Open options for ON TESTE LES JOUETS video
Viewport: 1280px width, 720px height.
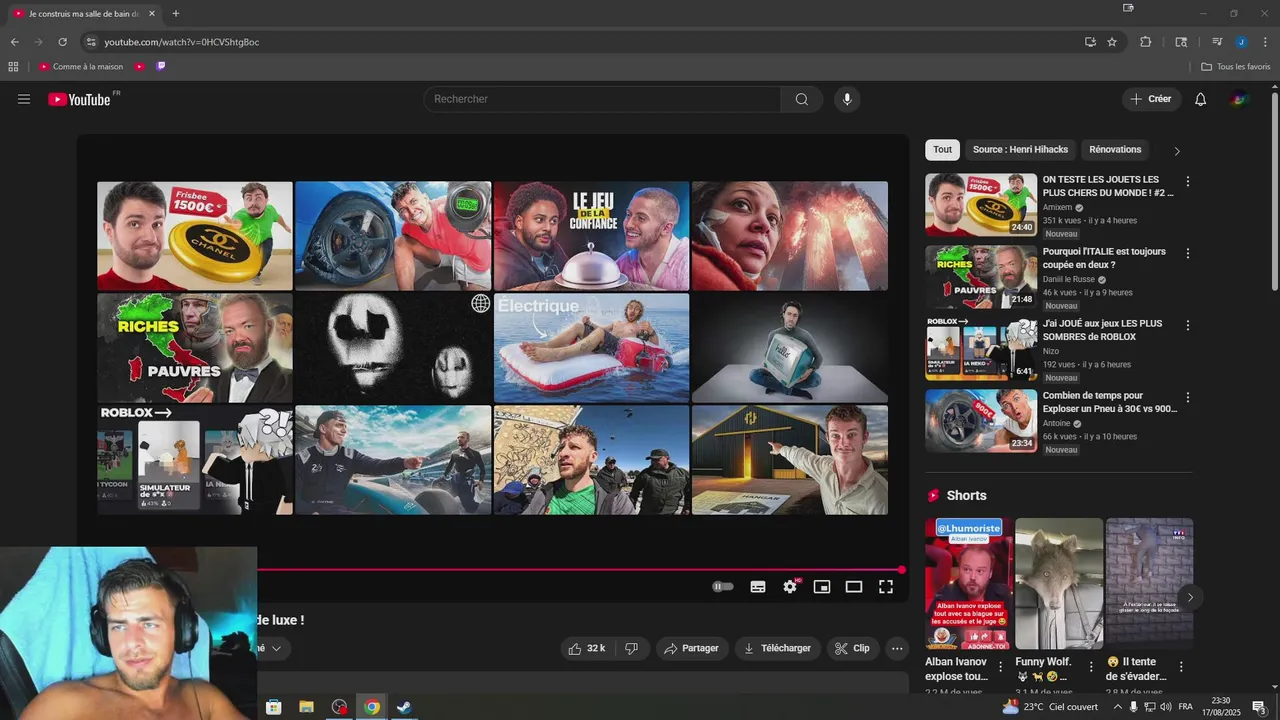click(x=1187, y=182)
